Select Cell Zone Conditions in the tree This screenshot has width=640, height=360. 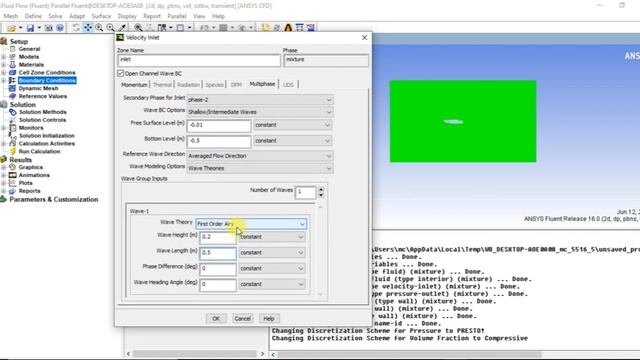(x=47, y=73)
